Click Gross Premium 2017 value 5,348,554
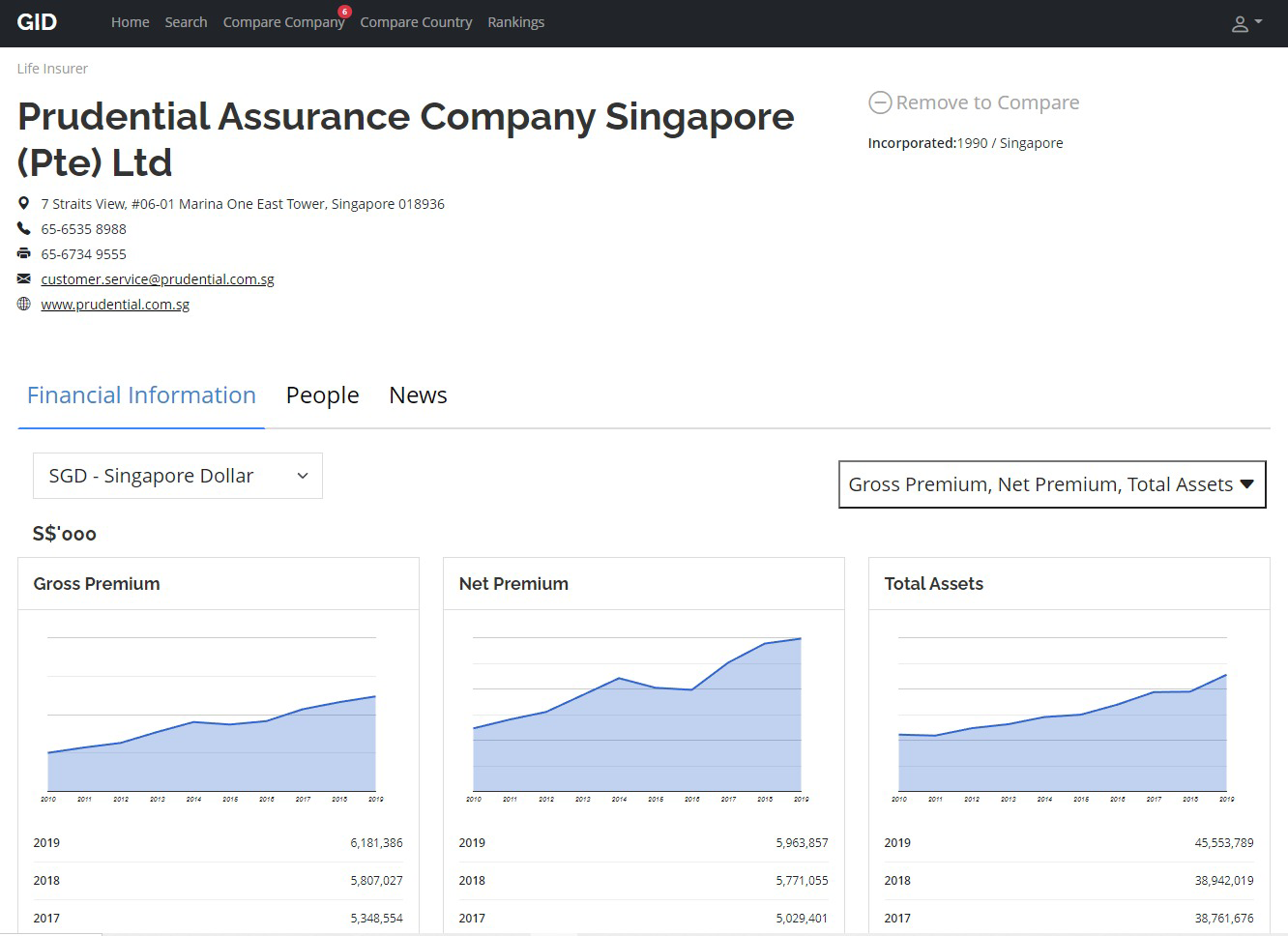The image size is (1288, 936). (376, 919)
